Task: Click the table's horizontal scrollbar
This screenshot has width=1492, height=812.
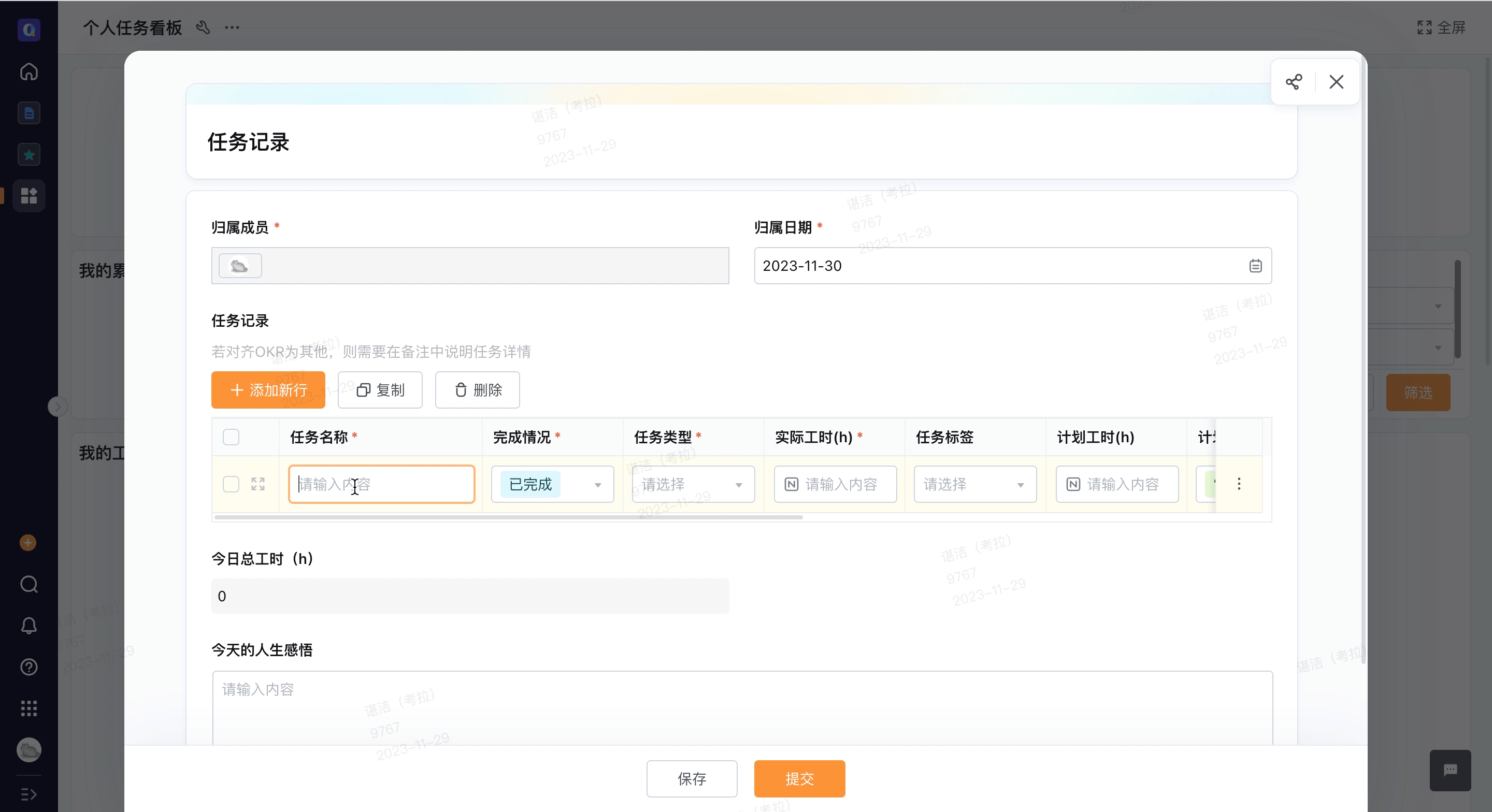Action: (x=509, y=517)
